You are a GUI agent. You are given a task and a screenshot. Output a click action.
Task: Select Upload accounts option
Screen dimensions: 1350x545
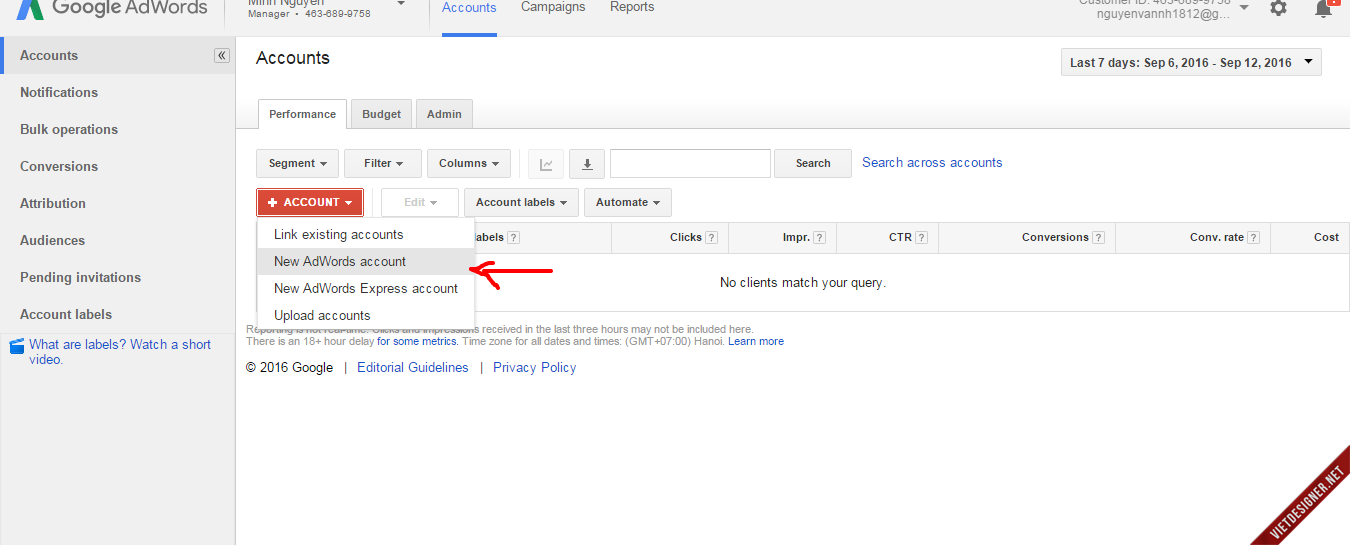point(366,316)
